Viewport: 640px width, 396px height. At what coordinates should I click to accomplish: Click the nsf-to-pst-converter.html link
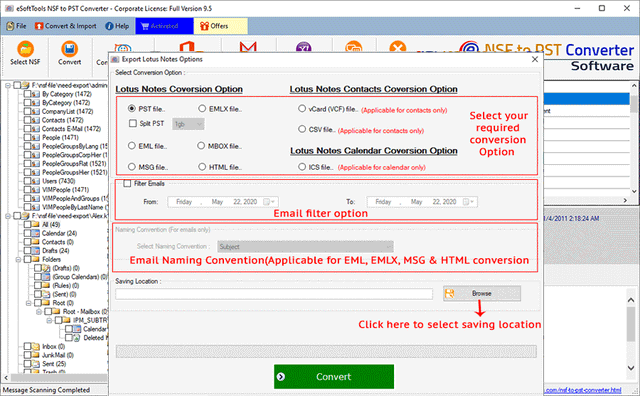[583, 390]
